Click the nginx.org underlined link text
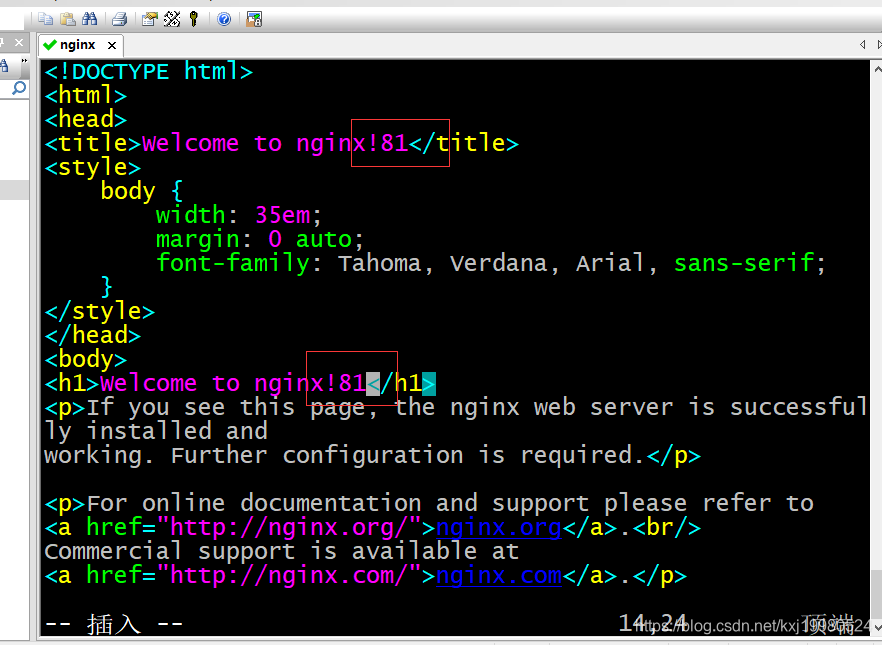The height and width of the screenshot is (645, 882). point(498,527)
